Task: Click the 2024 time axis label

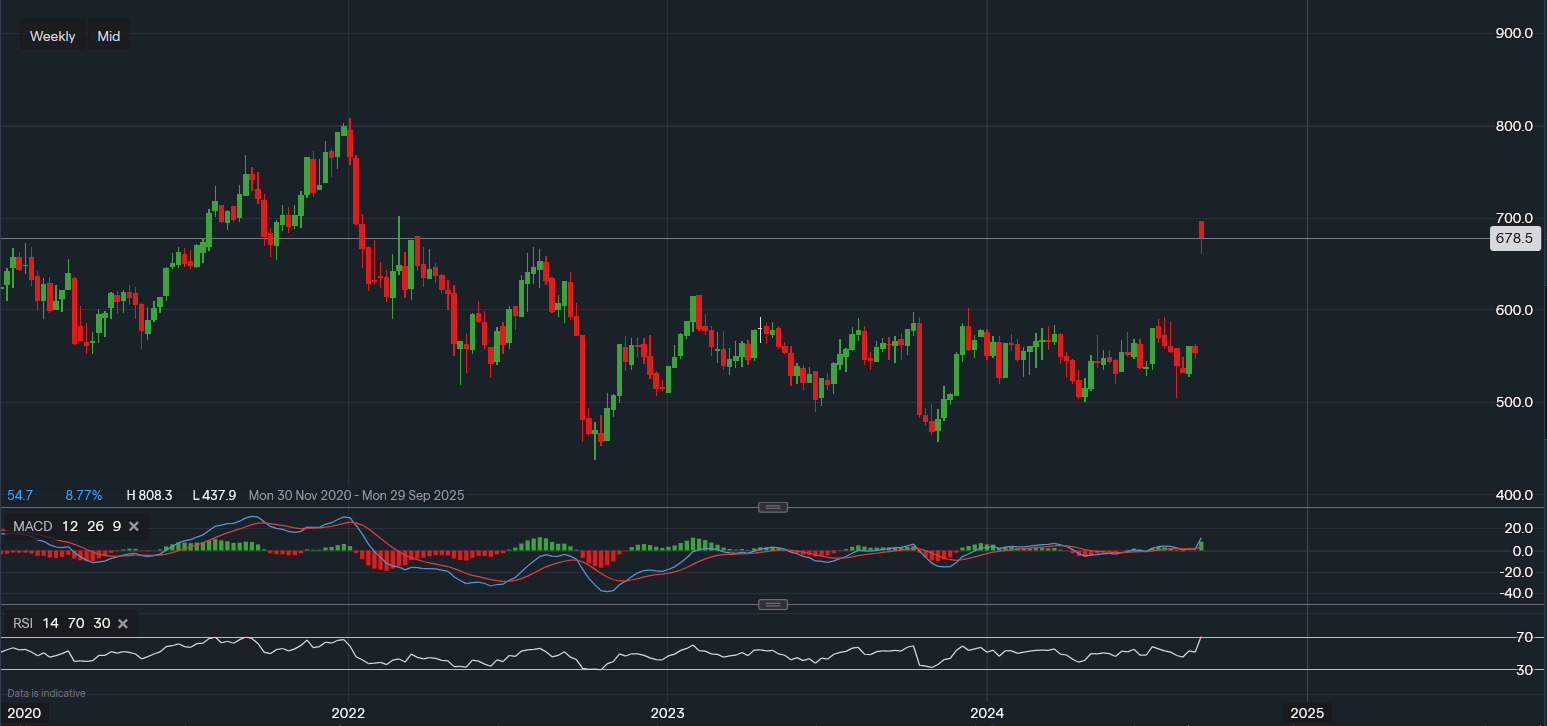Action: [x=987, y=713]
